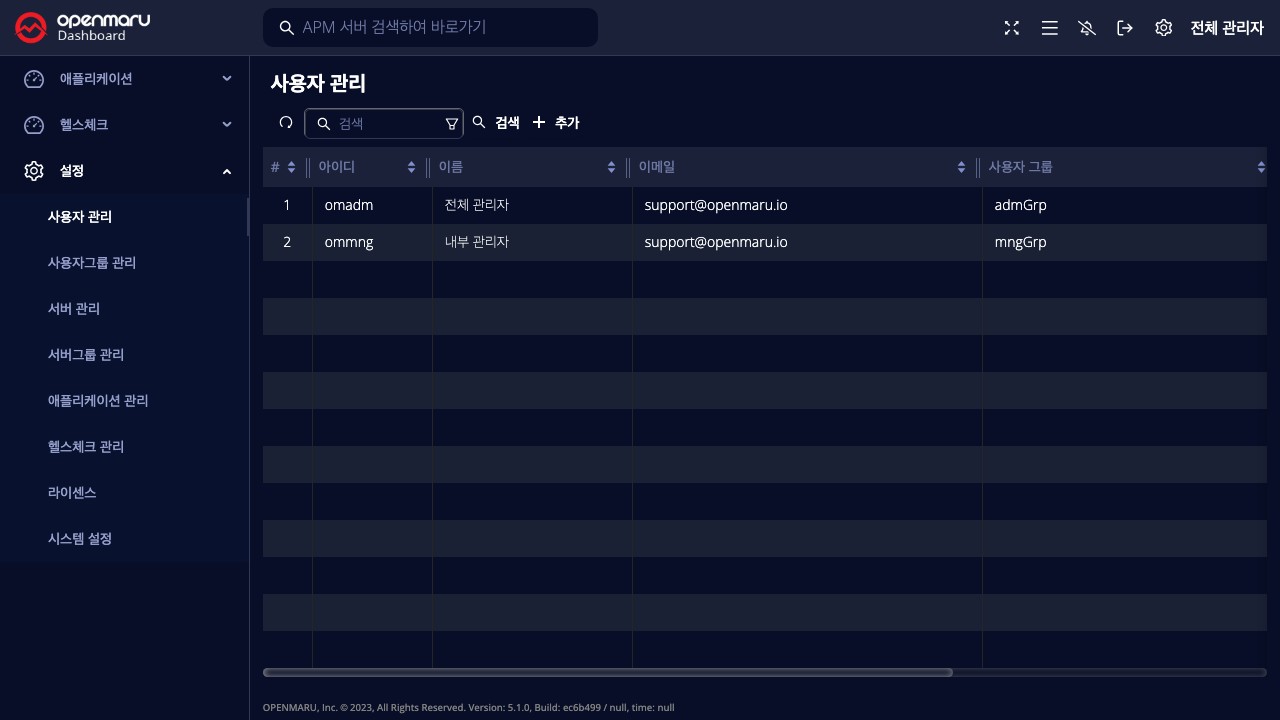Image resolution: width=1280 pixels, height=720 pixels.
Task: Toggle the notification bell mute icon
Action: [x=1087, y=28]
